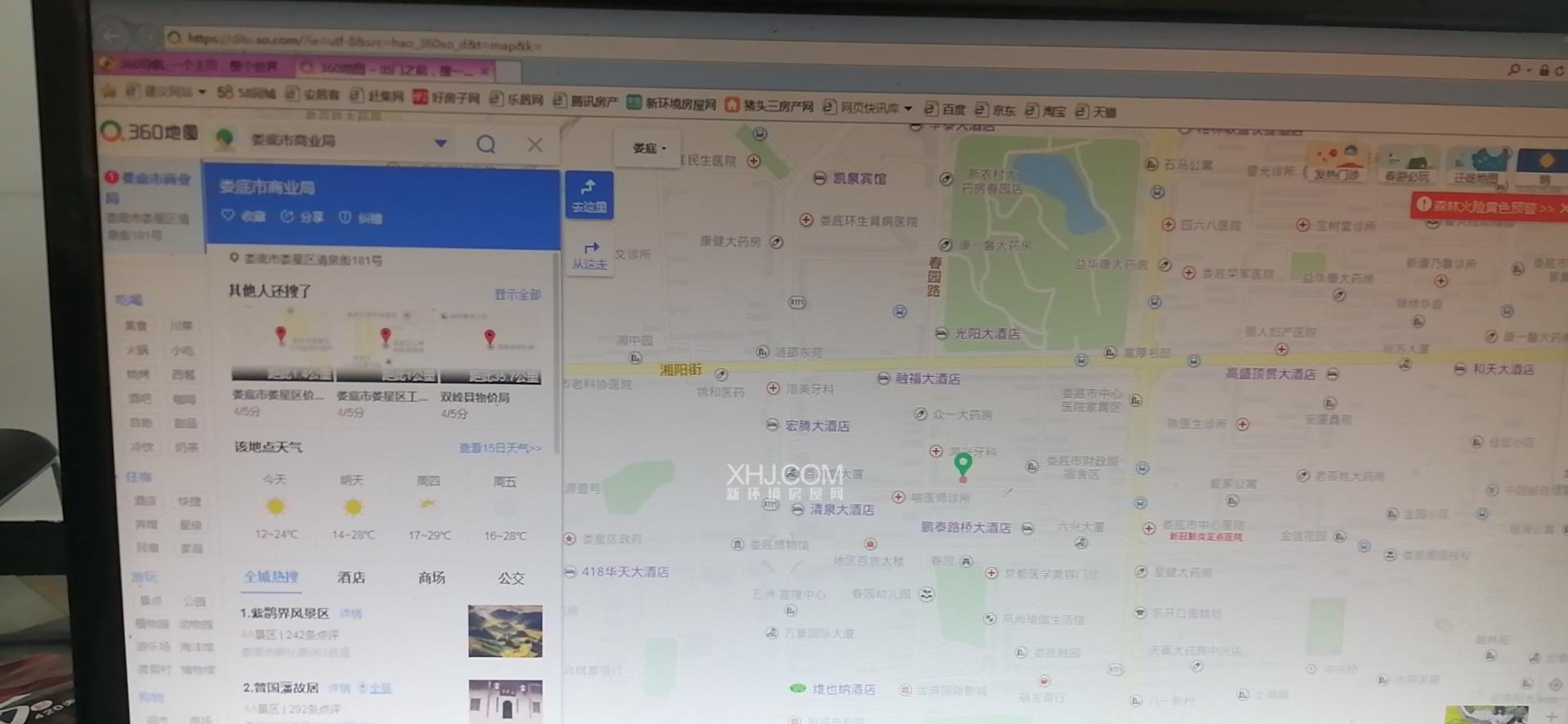This screenshot has width=1568, height=724.
Task: Open the 乐居网 bookmark
Action: [516, 99]
